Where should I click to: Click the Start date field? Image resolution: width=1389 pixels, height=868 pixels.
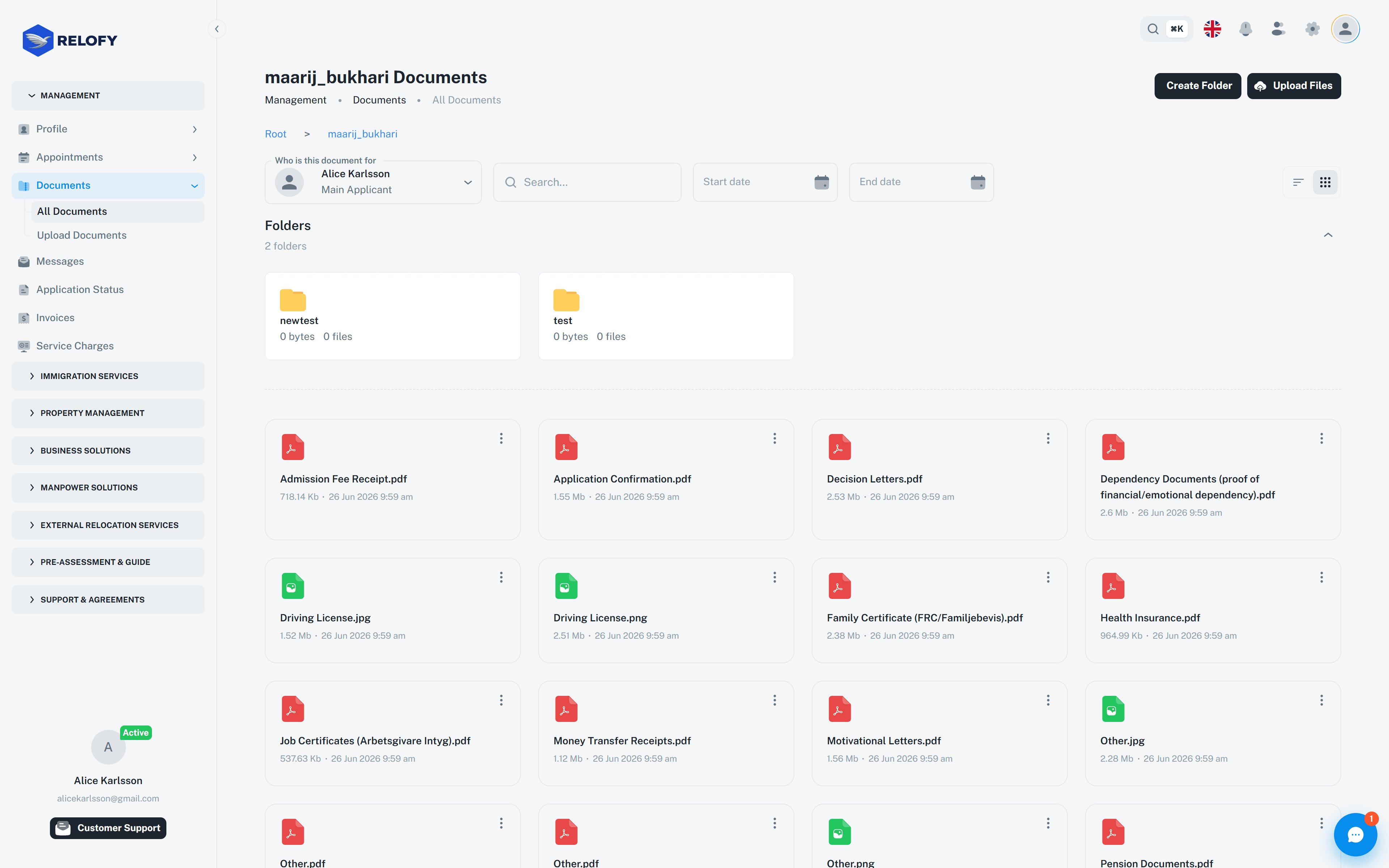tap(765, 182)
